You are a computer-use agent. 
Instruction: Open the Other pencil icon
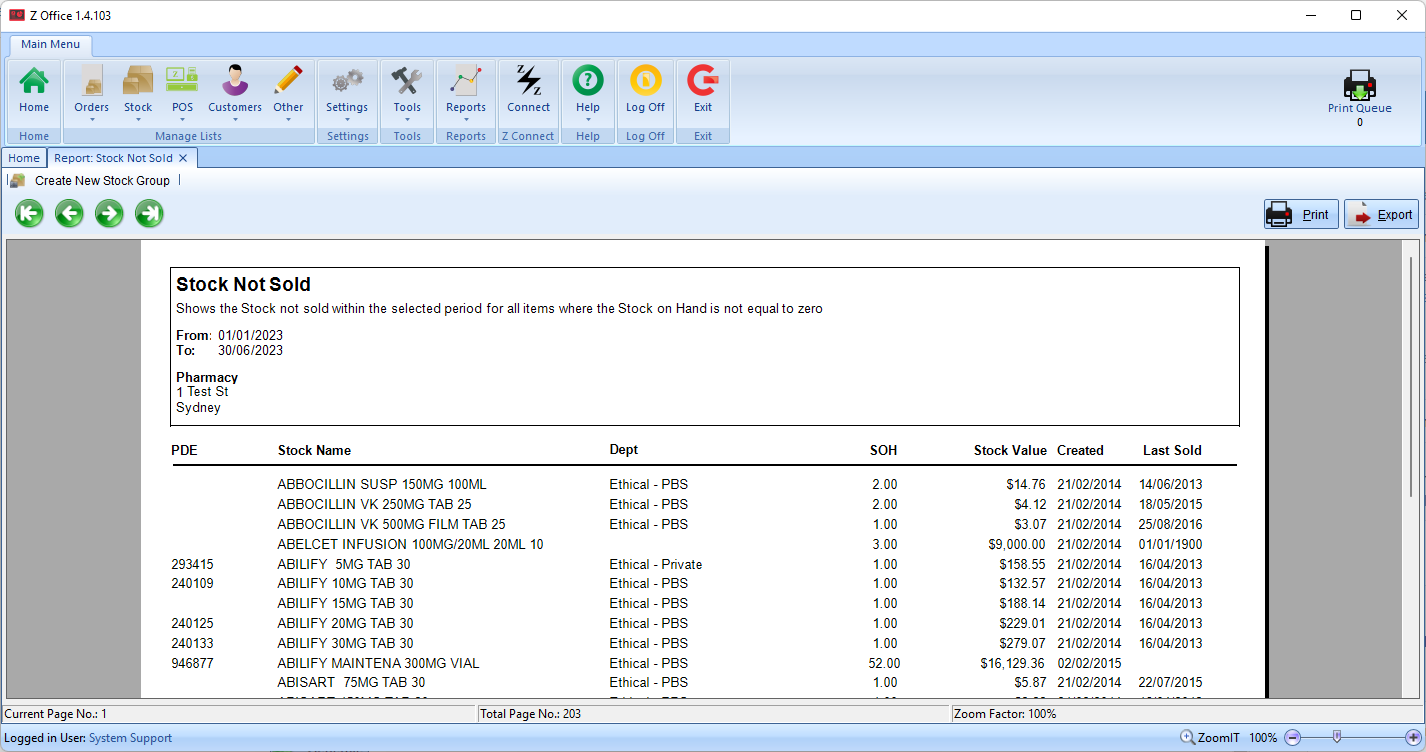288,80
